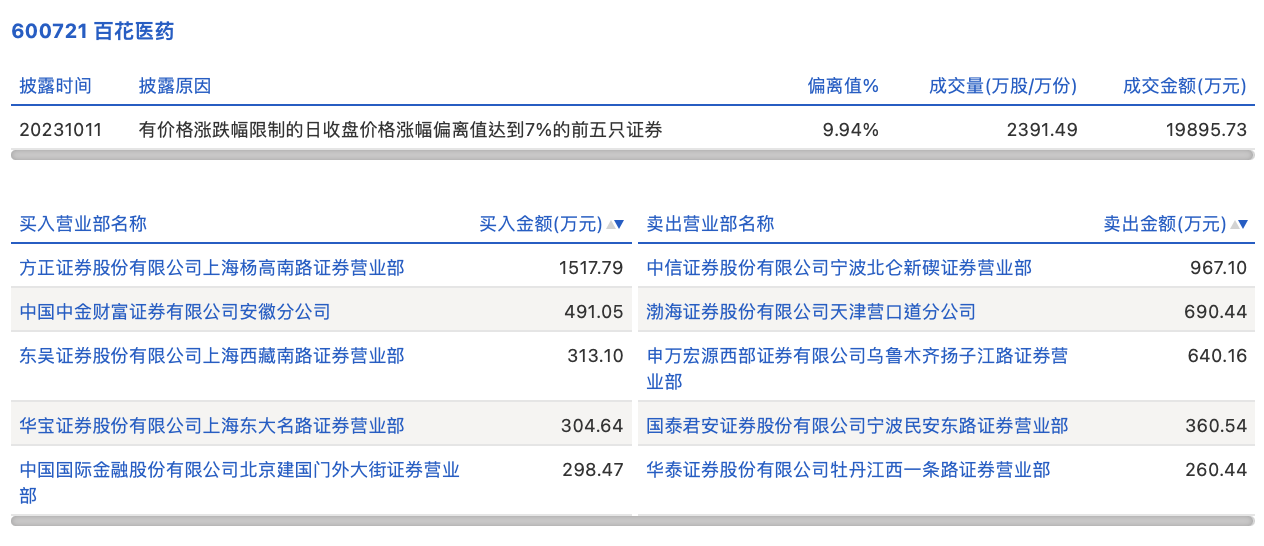Sort by 卖出金额(万元) arrows
This screenshot has width=1264, height=546.
(x=1239, y=224)
